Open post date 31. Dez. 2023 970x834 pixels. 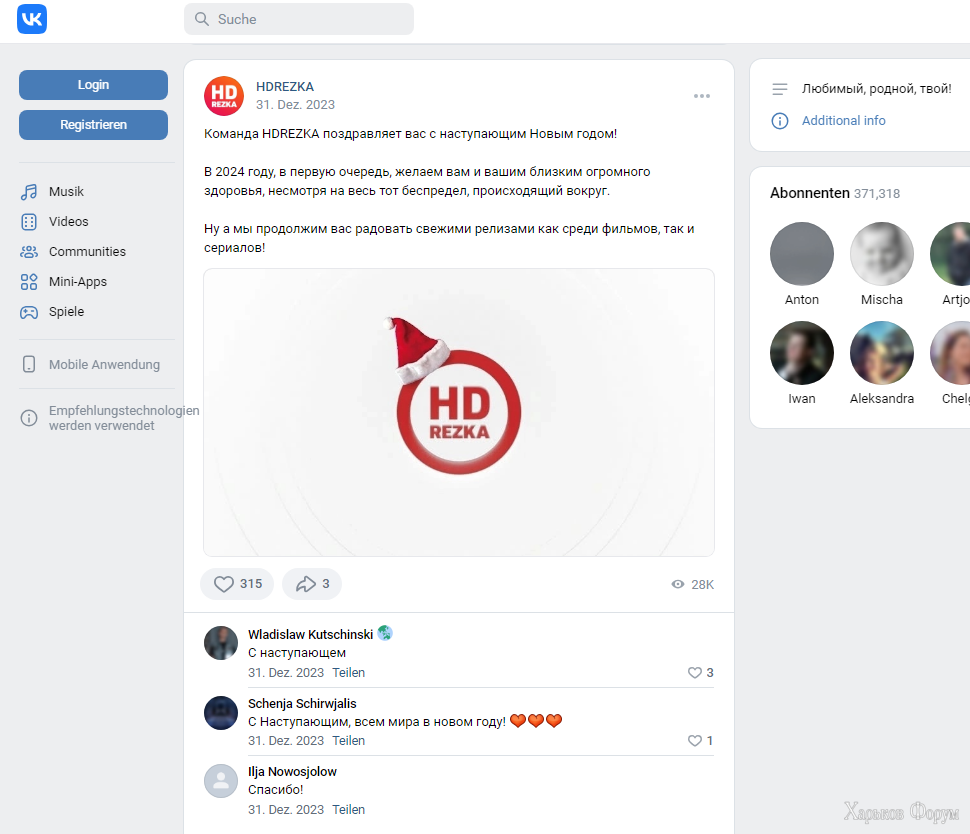295,105
